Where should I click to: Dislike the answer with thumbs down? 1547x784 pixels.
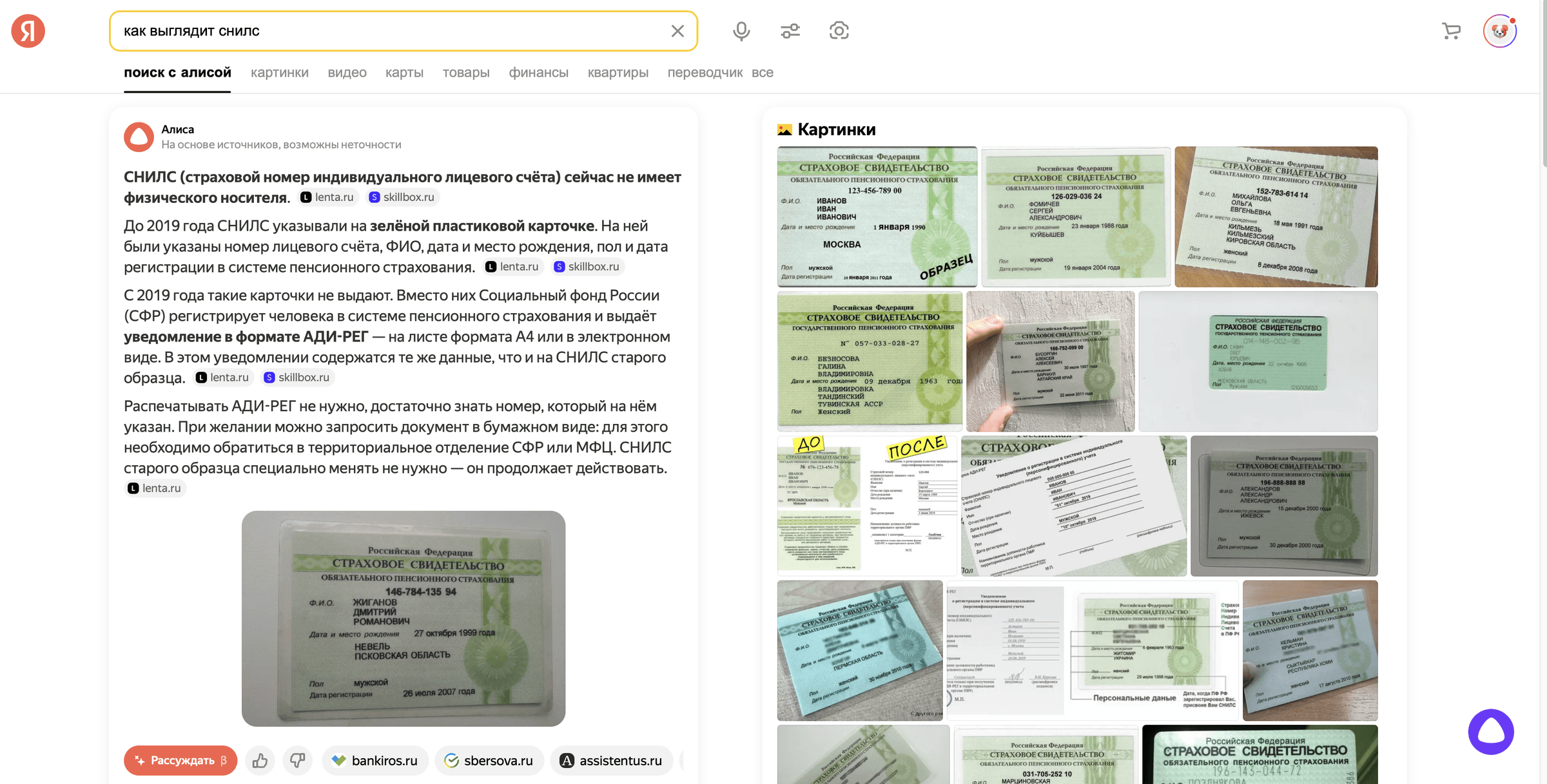click(297, 761)
